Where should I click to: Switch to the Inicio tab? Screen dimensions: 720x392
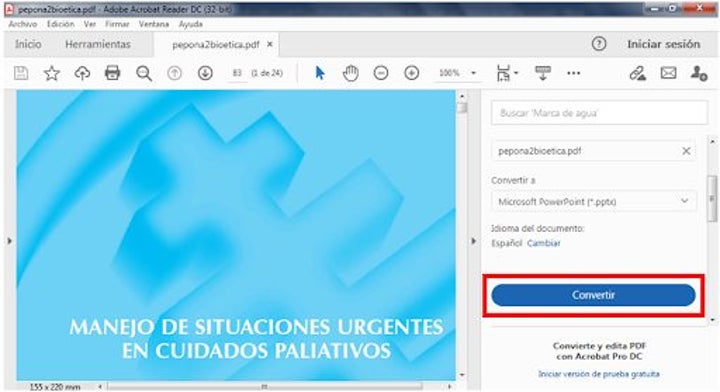tap(28, 44)
